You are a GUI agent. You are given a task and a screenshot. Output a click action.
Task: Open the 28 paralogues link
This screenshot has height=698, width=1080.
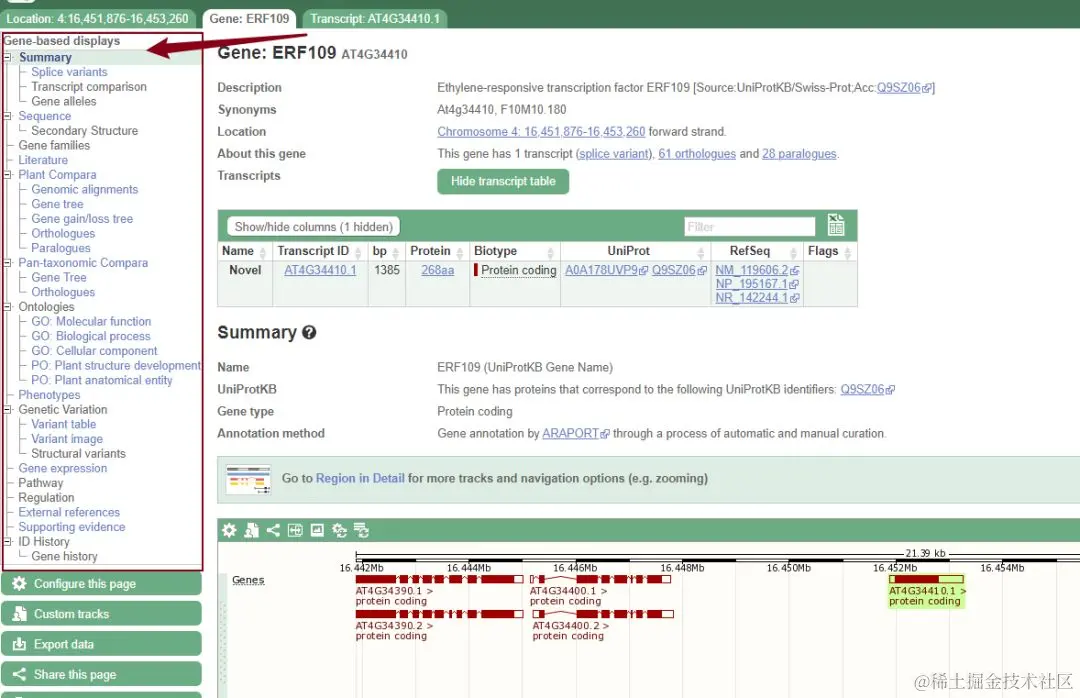coord(799,154)
